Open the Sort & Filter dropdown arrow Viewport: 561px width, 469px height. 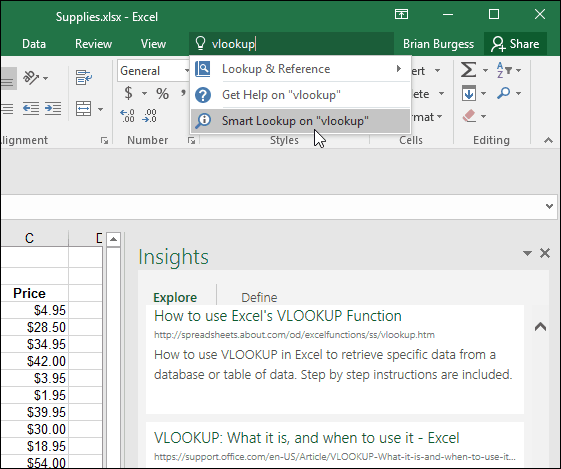point(518,70)
